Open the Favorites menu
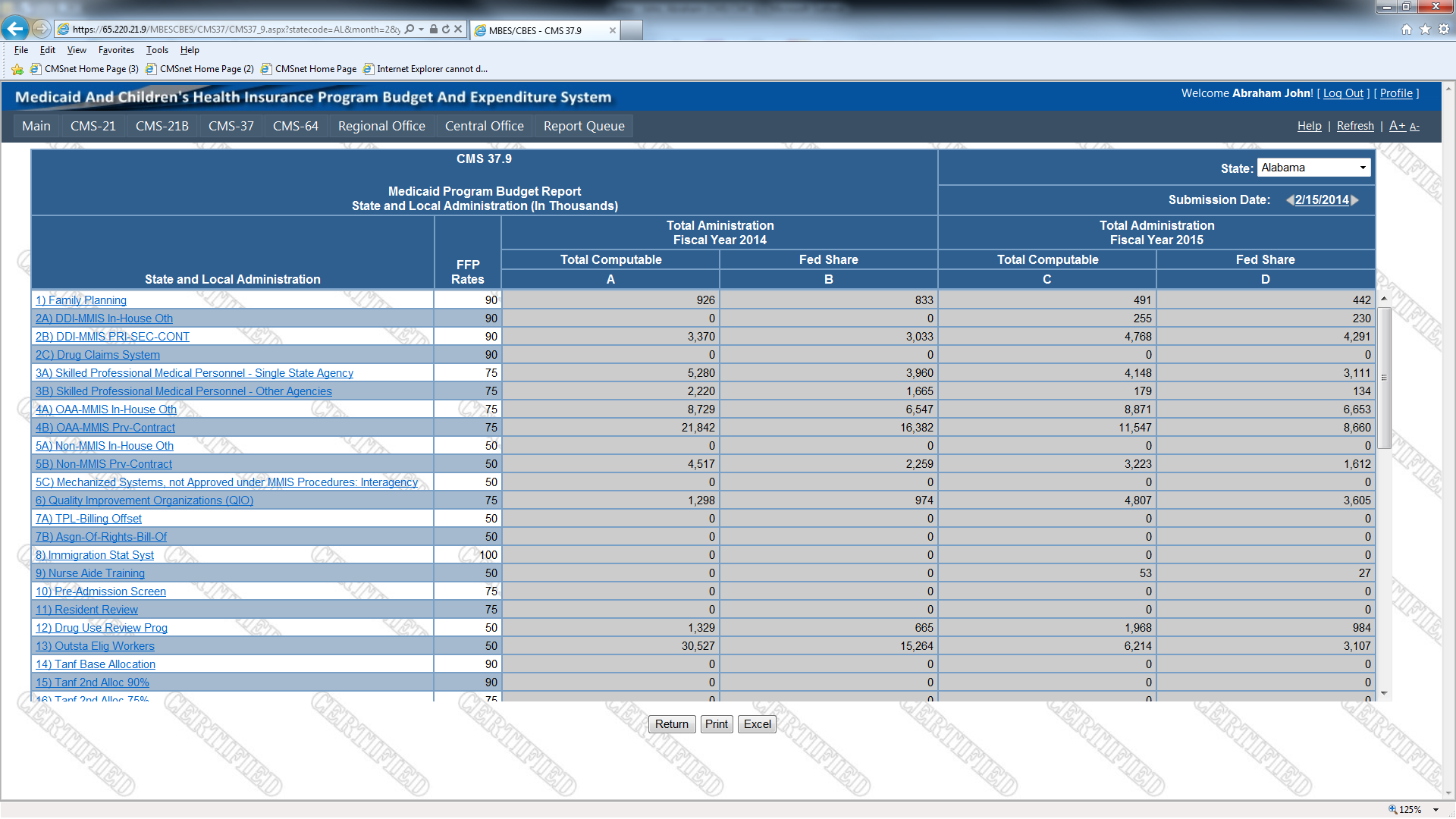Viewport: 1456px width, 819px height. pyautogui.click(x=116, y=50)
